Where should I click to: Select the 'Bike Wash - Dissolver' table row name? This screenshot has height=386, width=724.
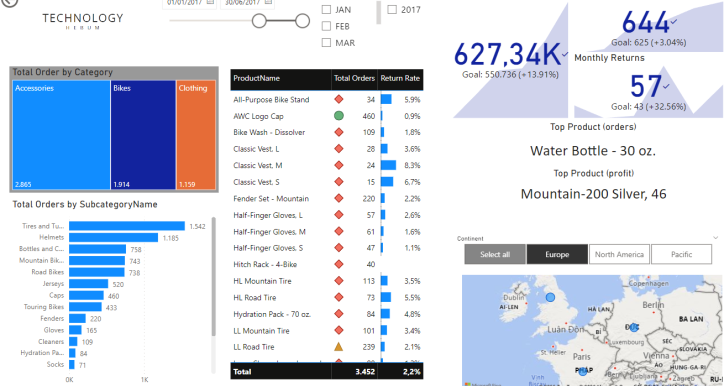click(269, 133)
